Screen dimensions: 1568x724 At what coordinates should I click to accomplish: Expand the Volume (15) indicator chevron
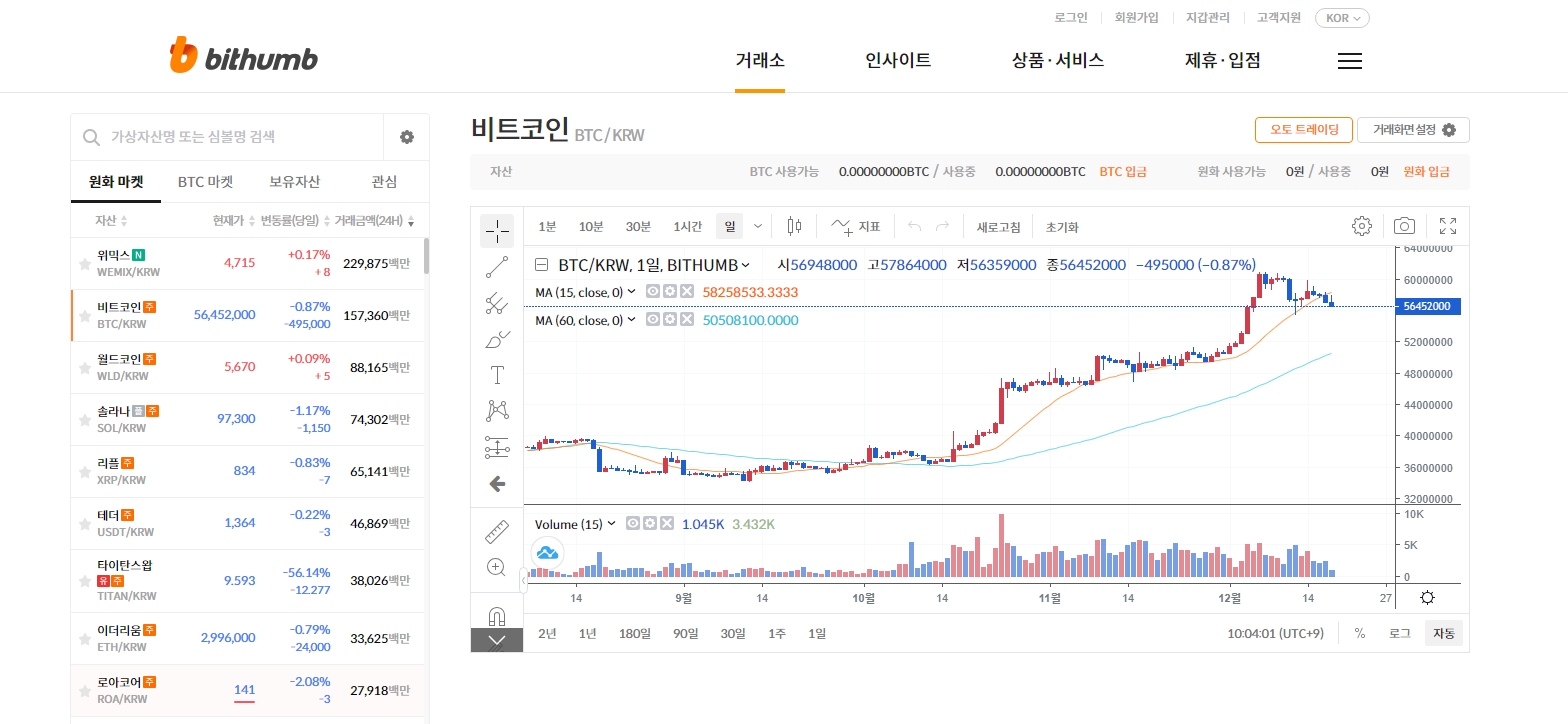point(611,524)
